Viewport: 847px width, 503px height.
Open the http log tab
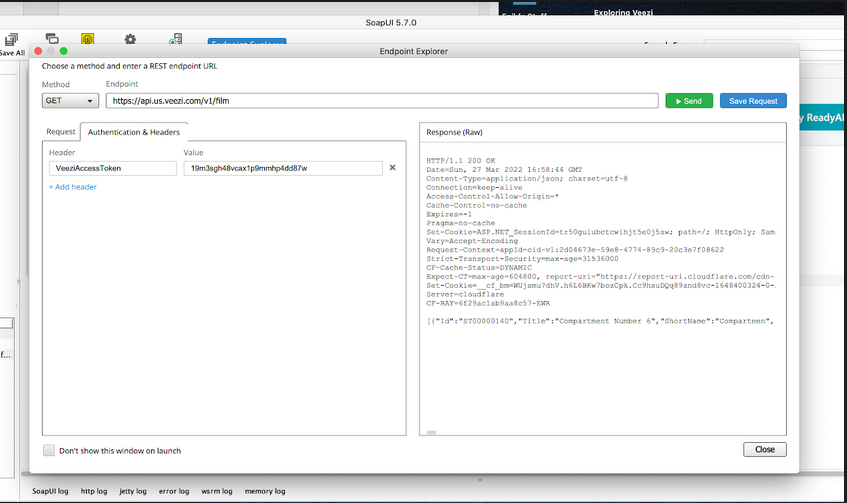pos(94,491)
